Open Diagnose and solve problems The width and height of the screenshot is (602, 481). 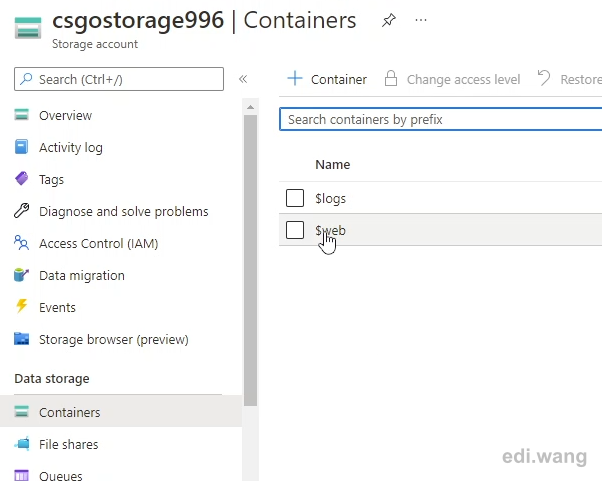(x=124, y=212)
